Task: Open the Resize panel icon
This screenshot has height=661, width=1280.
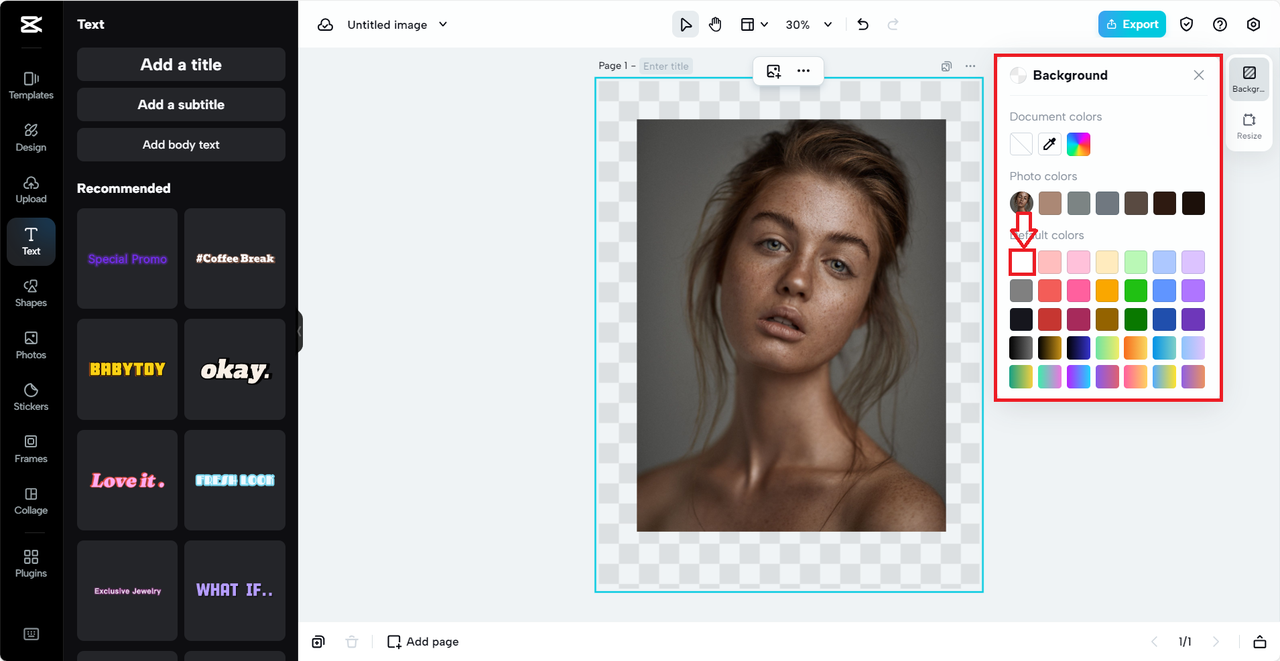Action: pyautogui.click(x=1249, y=126)
